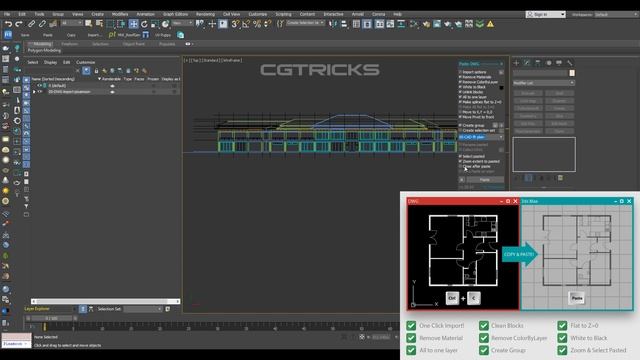Open the Display tab in command panel

click(x=559, y=63)
